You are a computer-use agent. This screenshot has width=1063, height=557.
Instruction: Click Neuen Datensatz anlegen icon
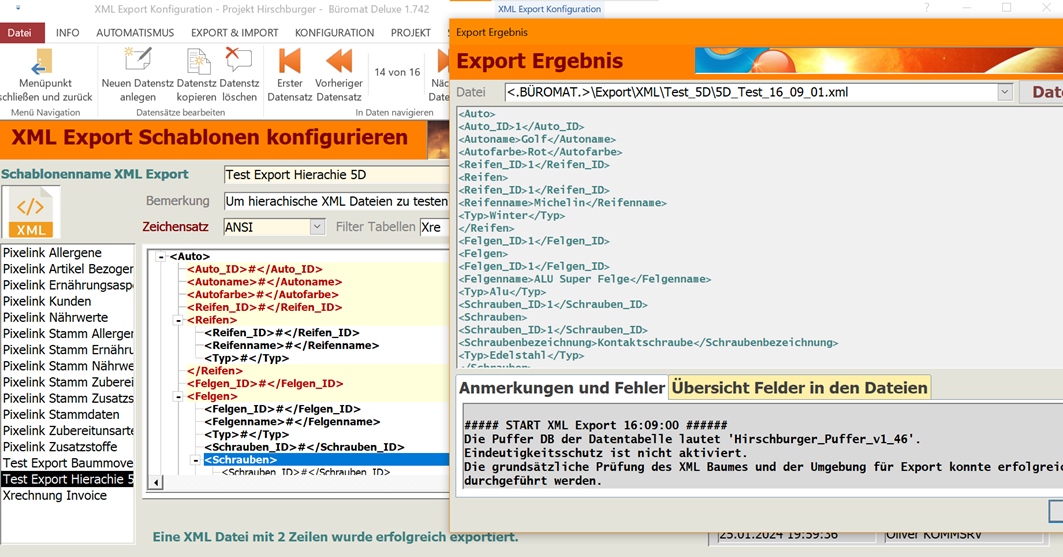pyautogui.click(x=137, y=62)
